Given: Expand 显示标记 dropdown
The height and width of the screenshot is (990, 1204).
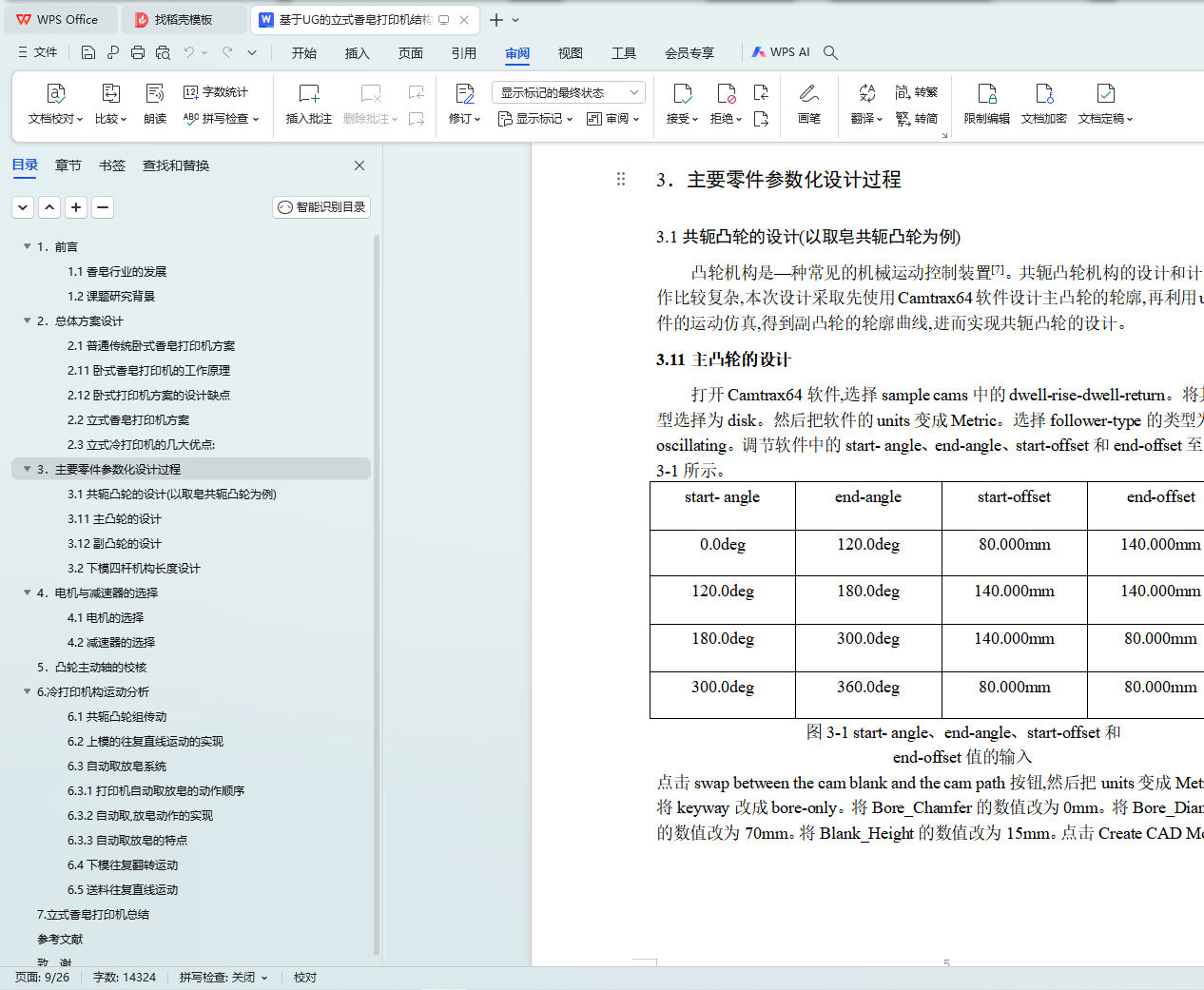Looking at the screenshot, I should click(535, 119).
